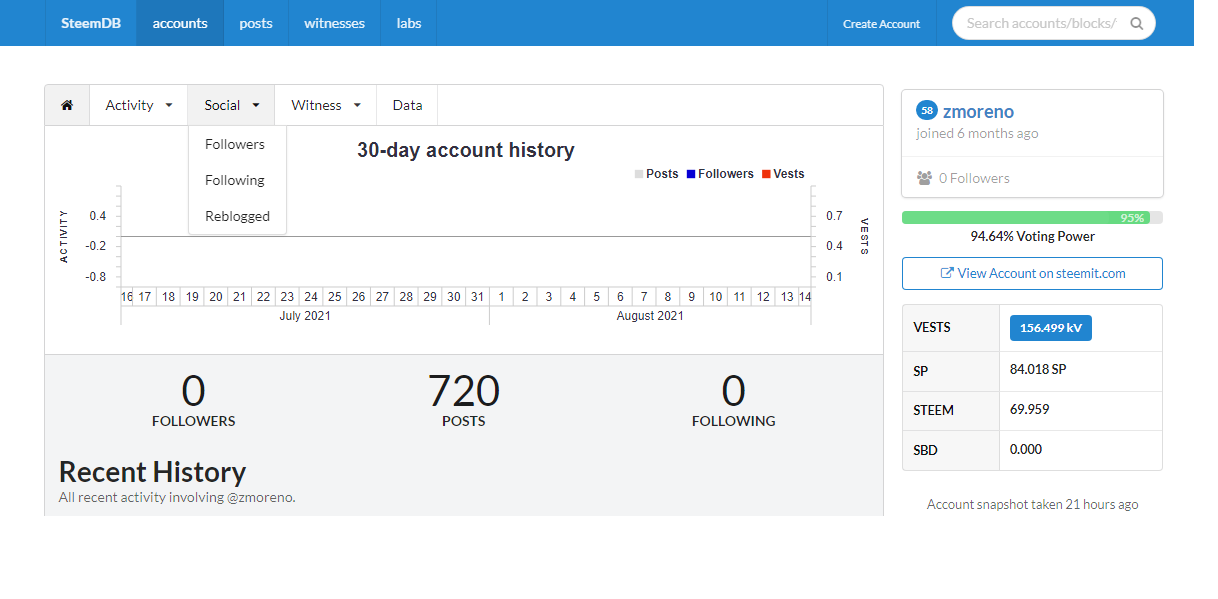The width and height of the screenshot is (1218, 599).
Task: Click the 0 FOLLOWING counter
Action: [x=734, y=399]
